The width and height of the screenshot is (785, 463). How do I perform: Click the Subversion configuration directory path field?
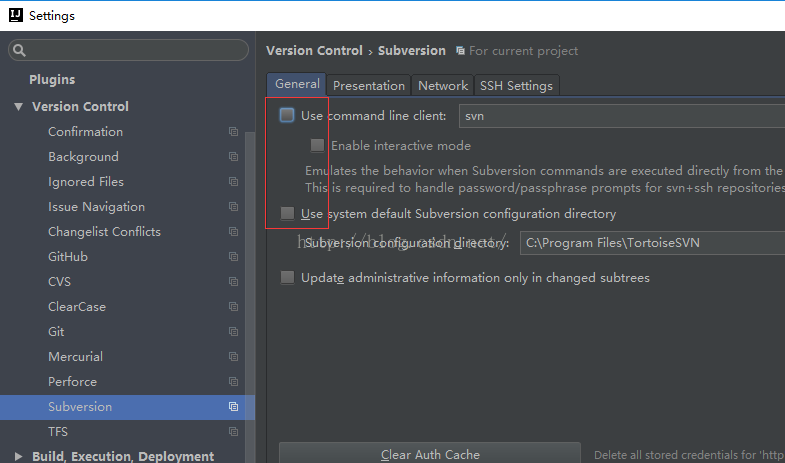click(x=652, y=243)
